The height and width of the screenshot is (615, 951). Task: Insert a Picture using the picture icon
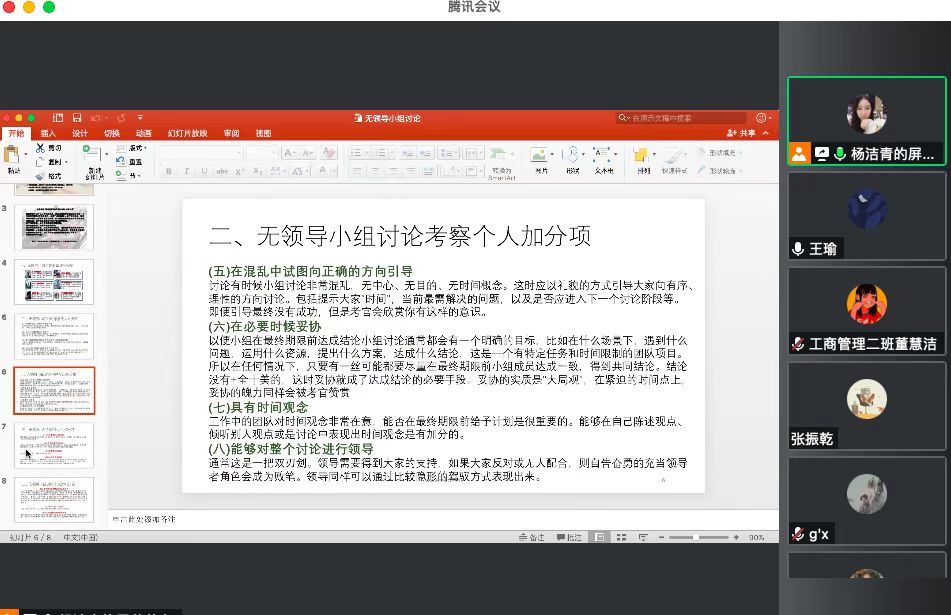click(x=539, y=155)
